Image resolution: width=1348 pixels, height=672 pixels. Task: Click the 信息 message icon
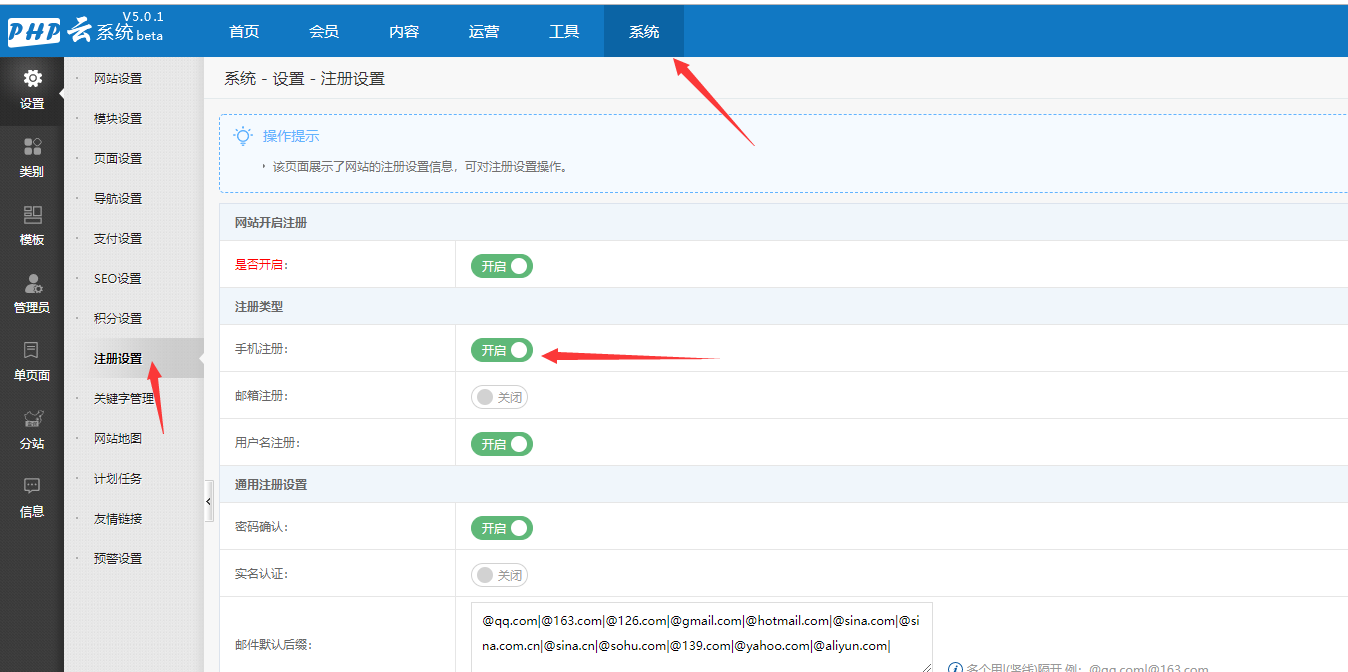tap(32, 487)
